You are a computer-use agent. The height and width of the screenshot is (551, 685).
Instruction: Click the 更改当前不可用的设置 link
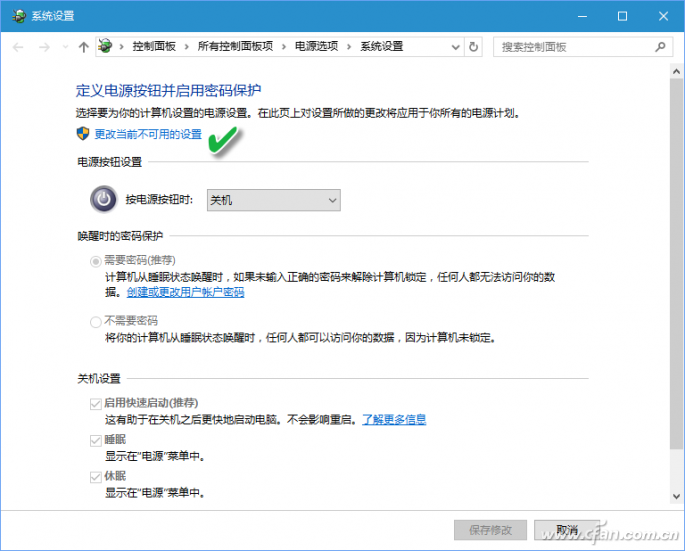click(x=148, y=134)
